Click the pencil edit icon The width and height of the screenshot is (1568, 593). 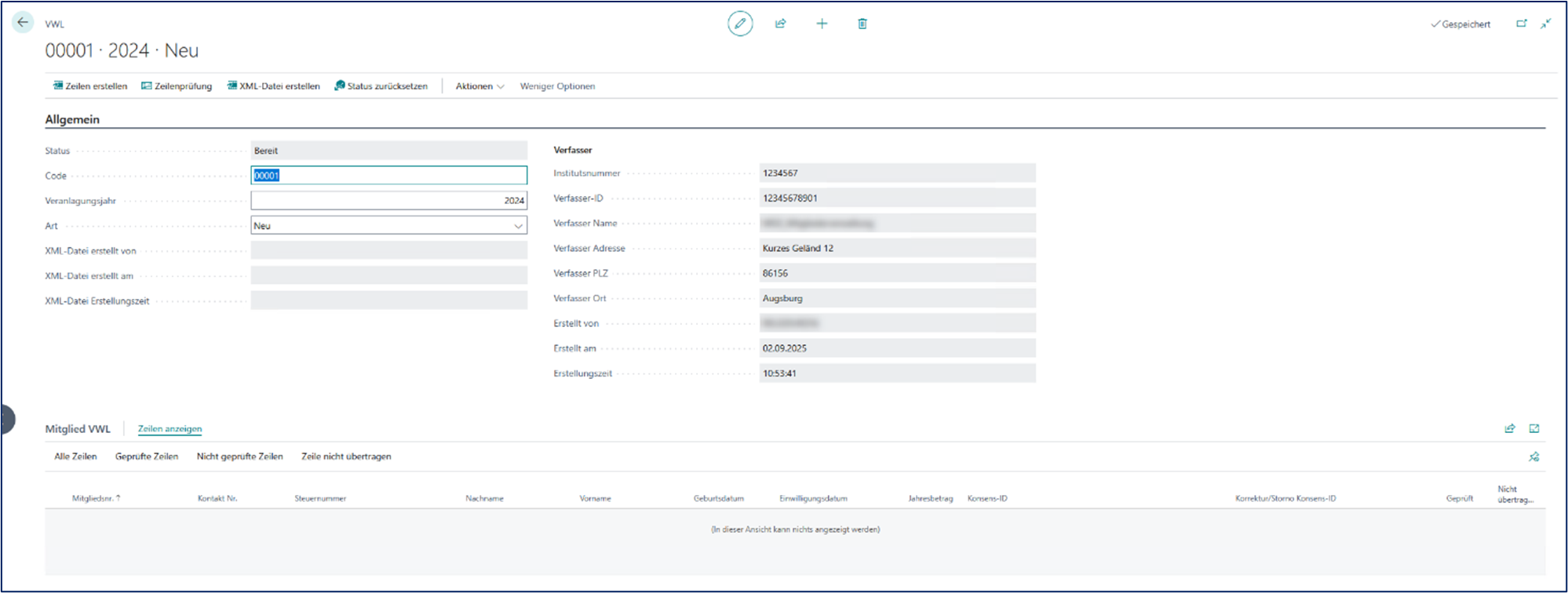coord(739,24)
